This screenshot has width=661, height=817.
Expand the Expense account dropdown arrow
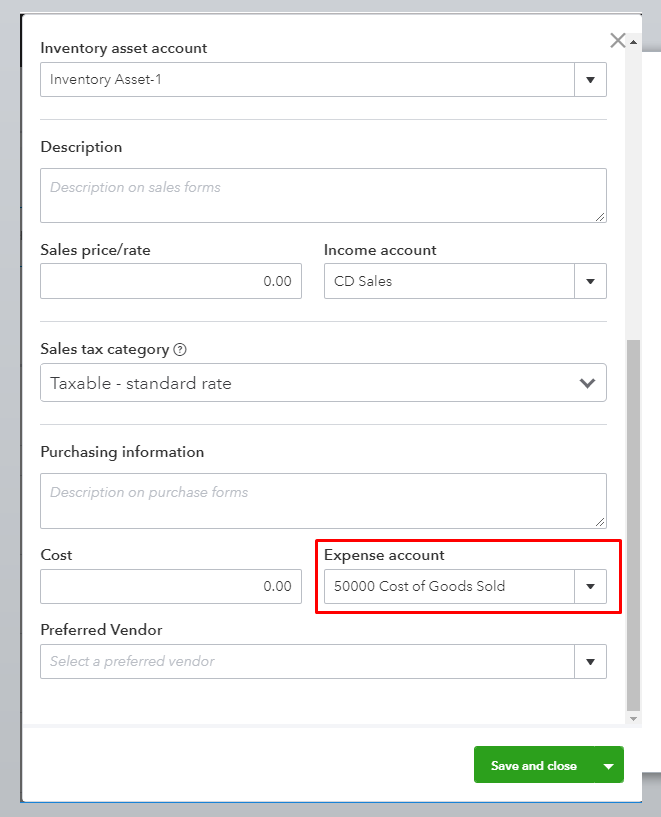pos(590,586)
